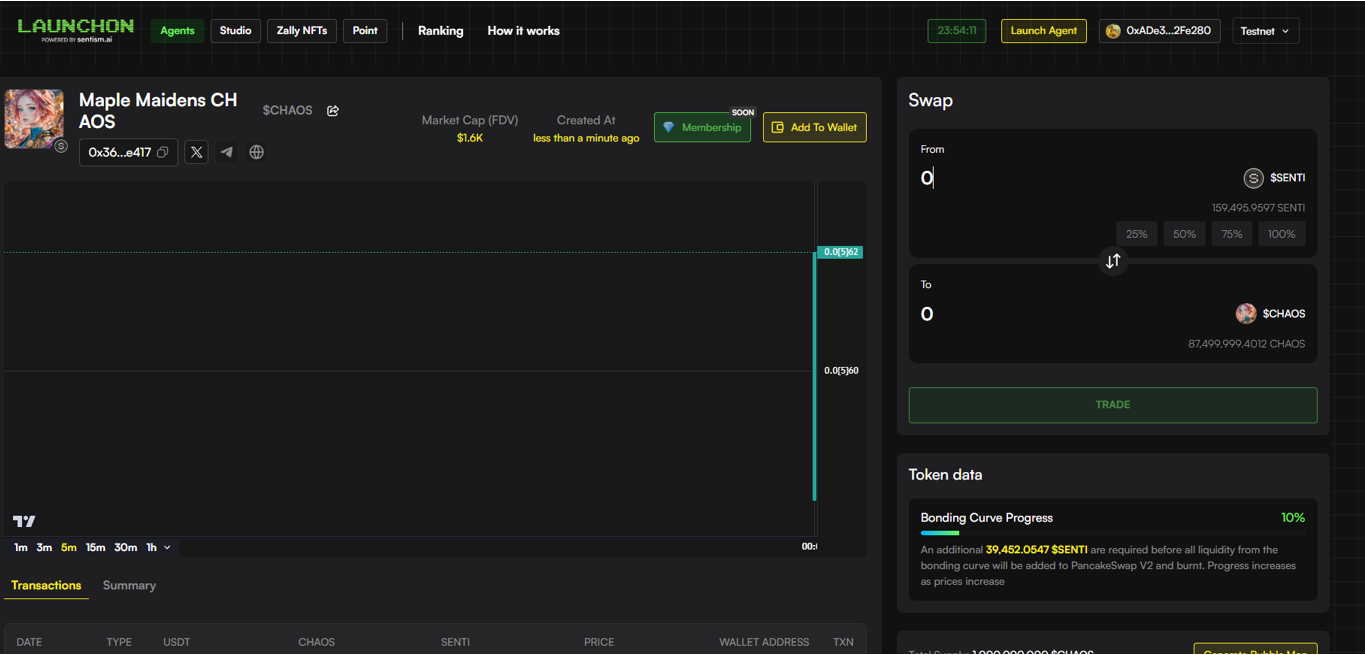Click the 0.0(5)62 price label on chart
The image size is (1365, 655).
click(x=840, y=252)
